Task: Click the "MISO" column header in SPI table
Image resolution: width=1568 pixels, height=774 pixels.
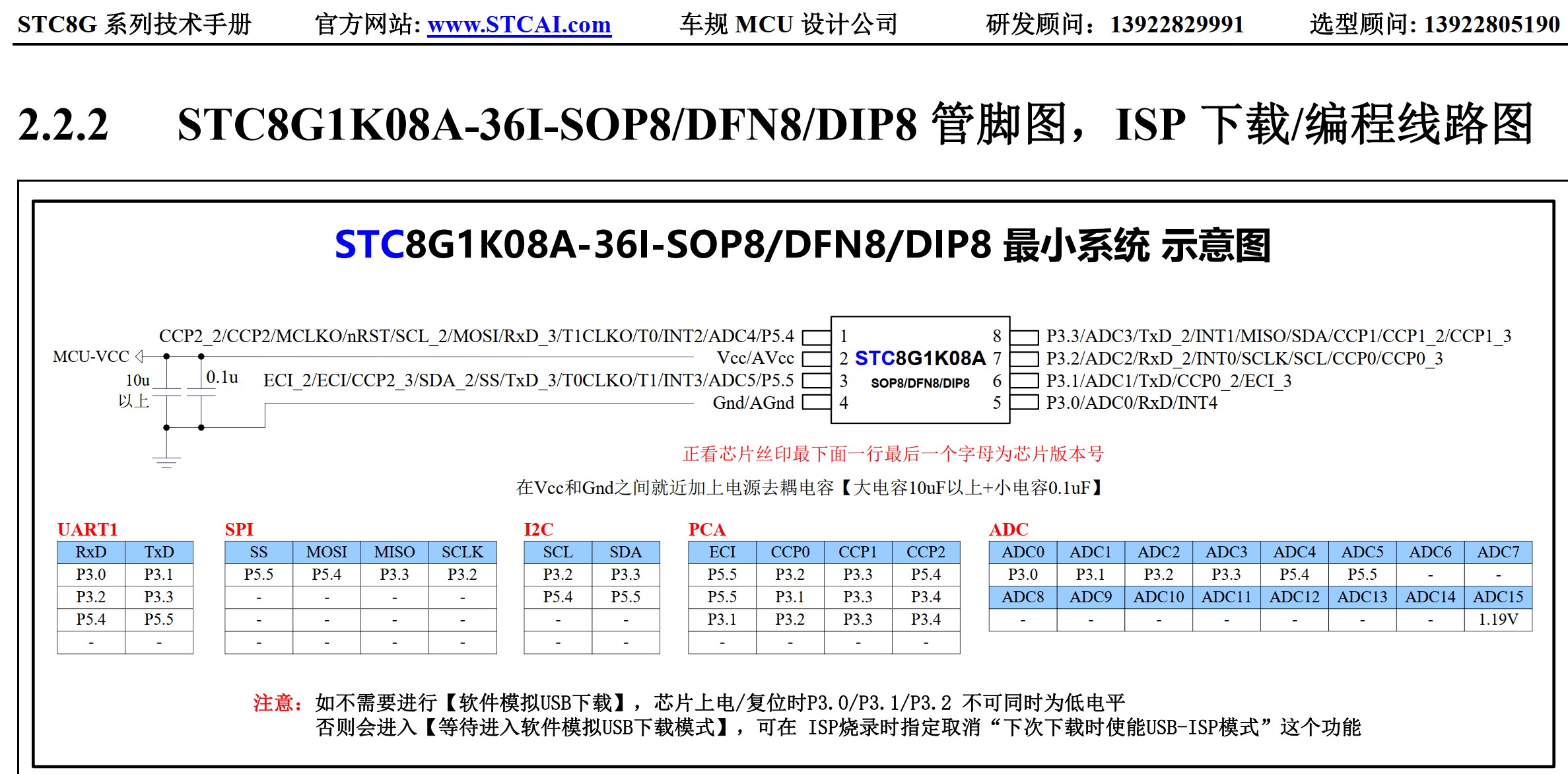Action: [395, 552]
